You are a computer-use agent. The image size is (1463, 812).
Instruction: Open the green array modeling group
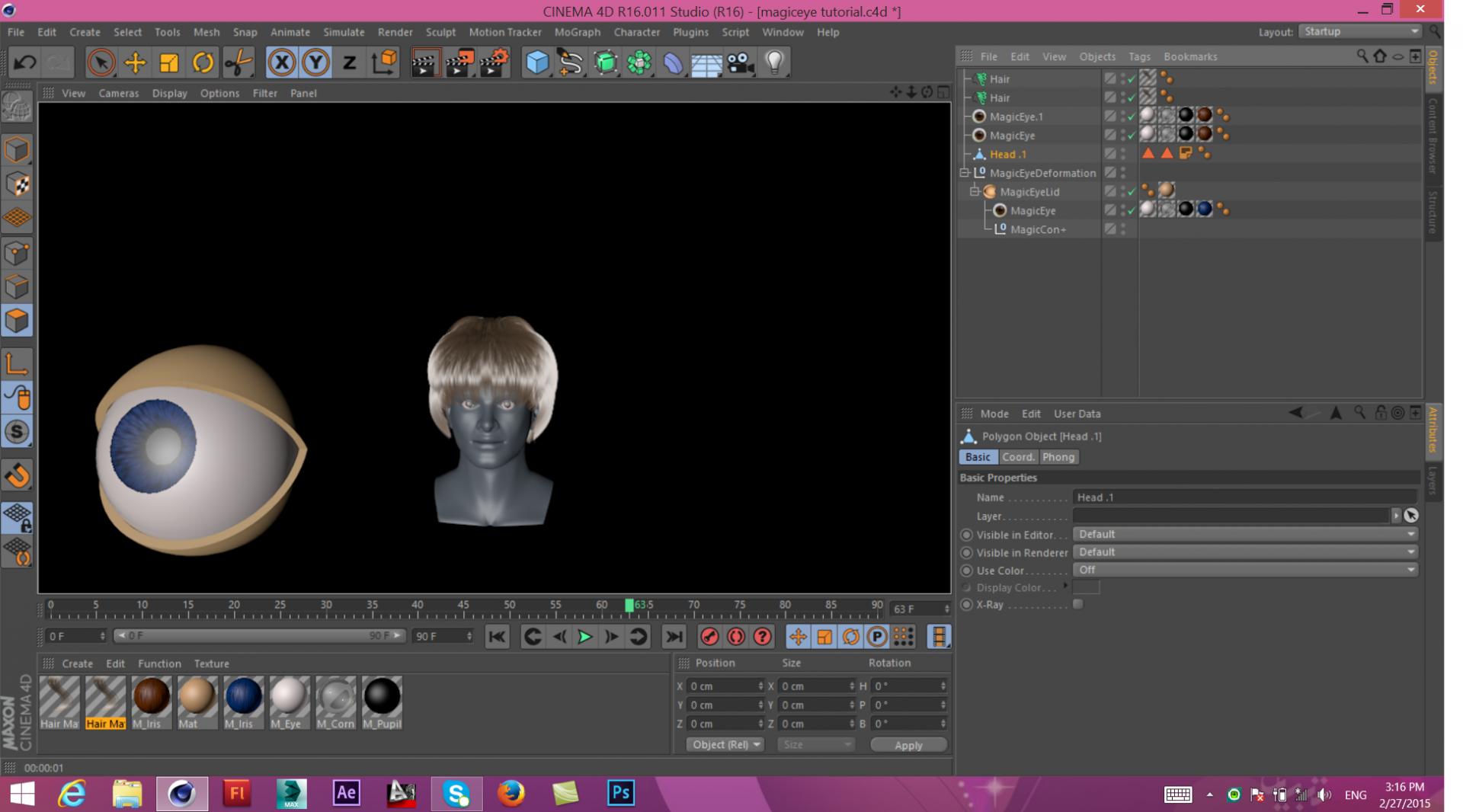pyautogui.click(x=639, y=62)
